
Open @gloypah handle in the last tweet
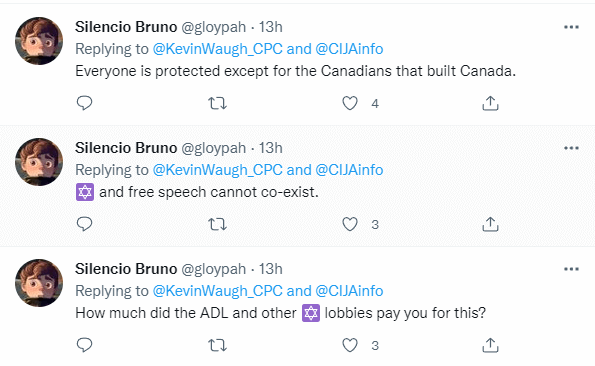tap(214, 269)
